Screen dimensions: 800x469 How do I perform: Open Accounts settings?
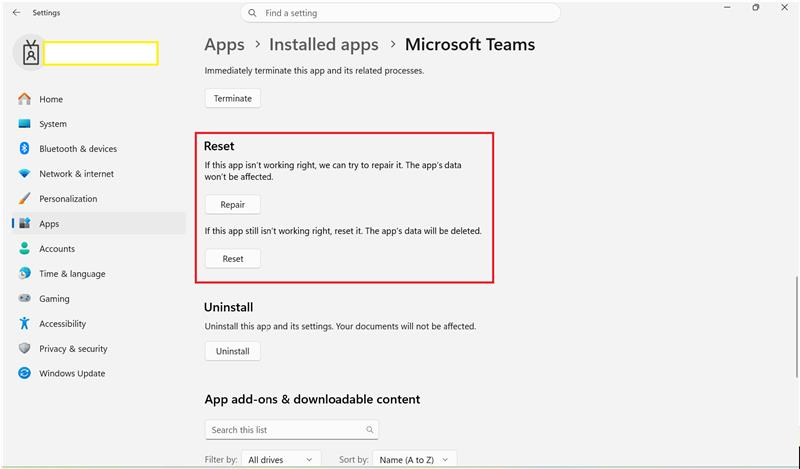(99, 249)
